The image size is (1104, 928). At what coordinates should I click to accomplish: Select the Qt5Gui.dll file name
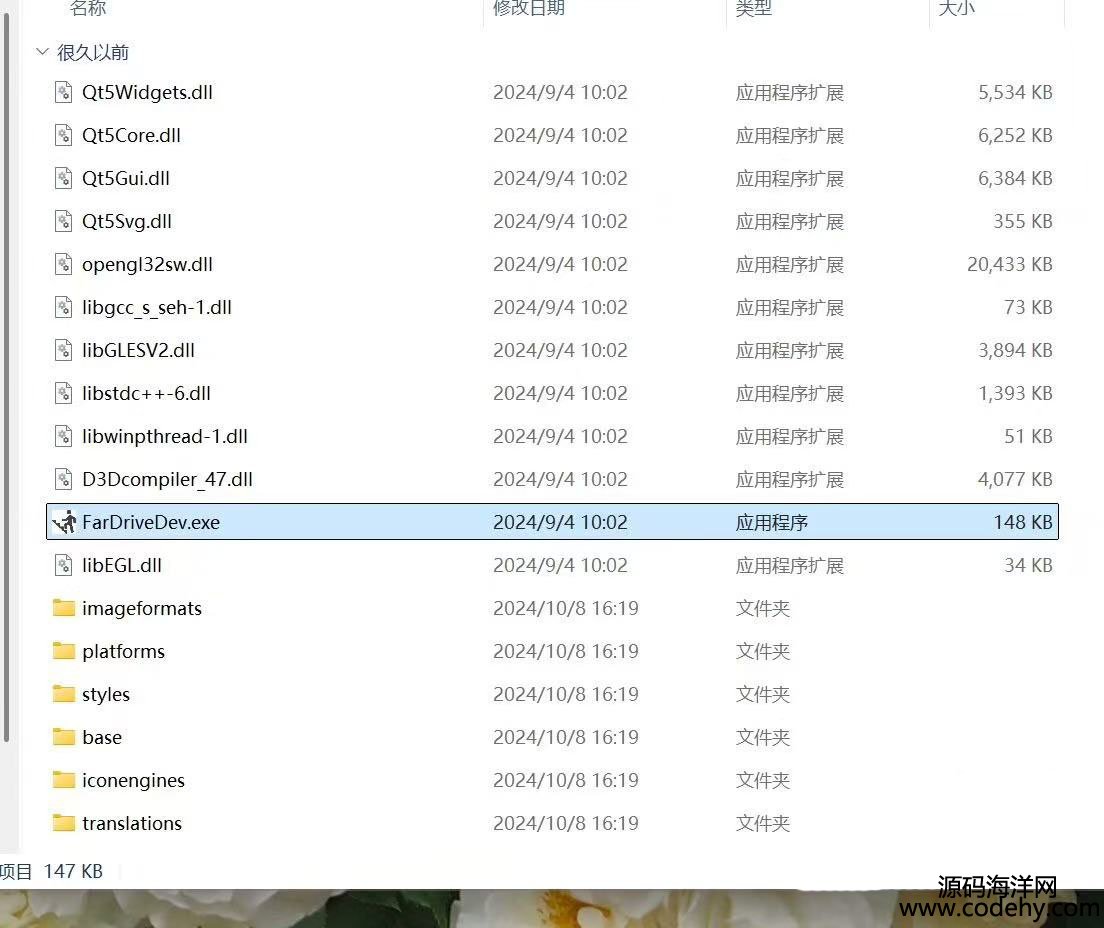pyautogui.click(x=126, y=178)
